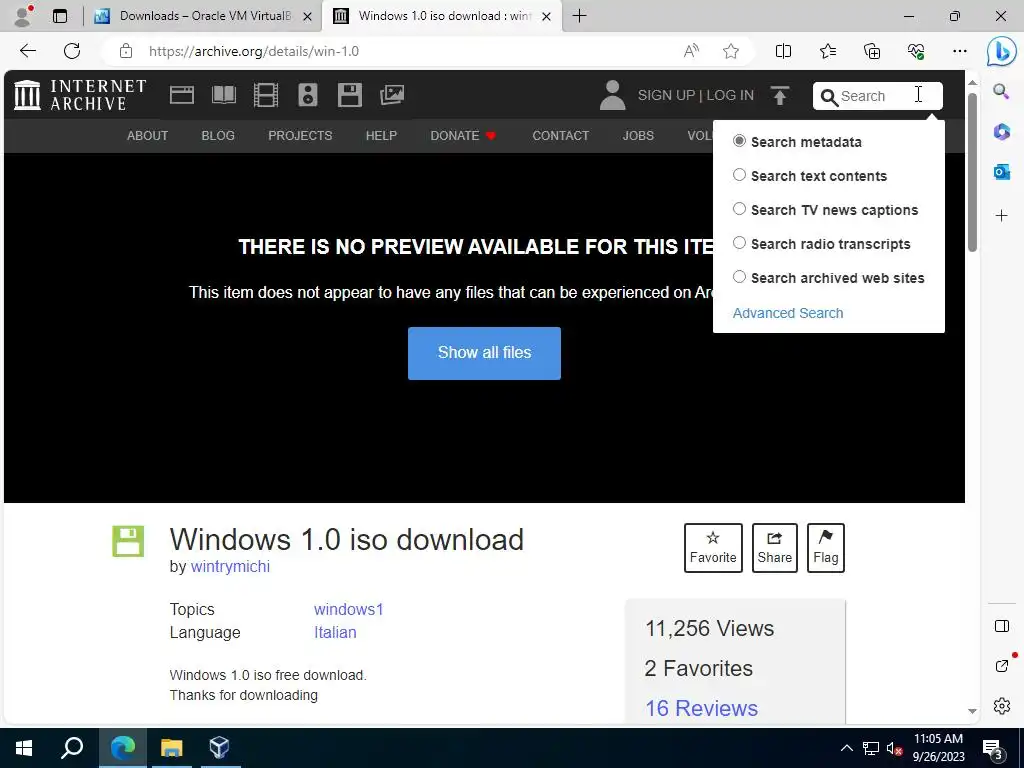Open Edge tab actions menu icon

[x=59, y=16]
